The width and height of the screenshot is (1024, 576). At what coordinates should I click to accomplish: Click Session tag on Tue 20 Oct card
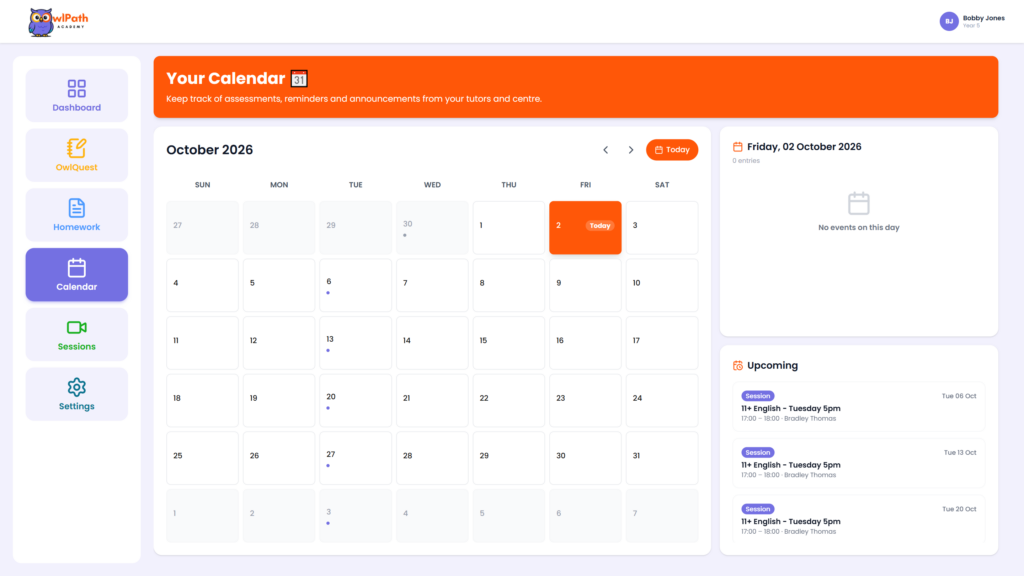(758, 509)
